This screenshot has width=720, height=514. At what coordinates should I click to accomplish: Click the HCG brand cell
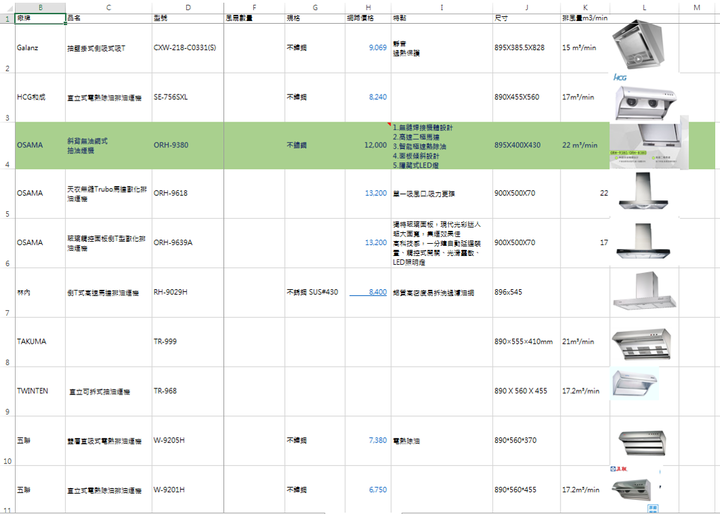point(40,97)
